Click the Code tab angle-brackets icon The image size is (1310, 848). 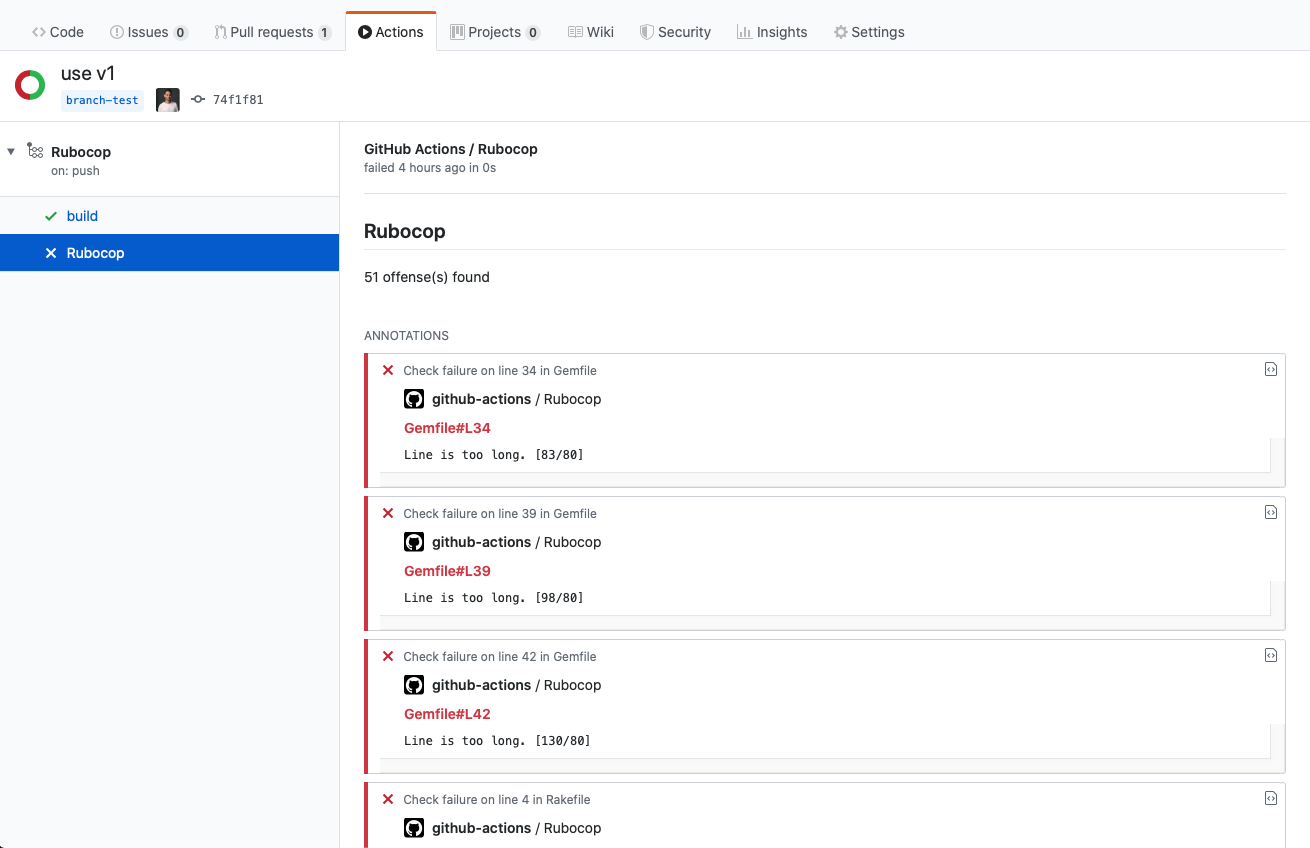pos(39,32)
